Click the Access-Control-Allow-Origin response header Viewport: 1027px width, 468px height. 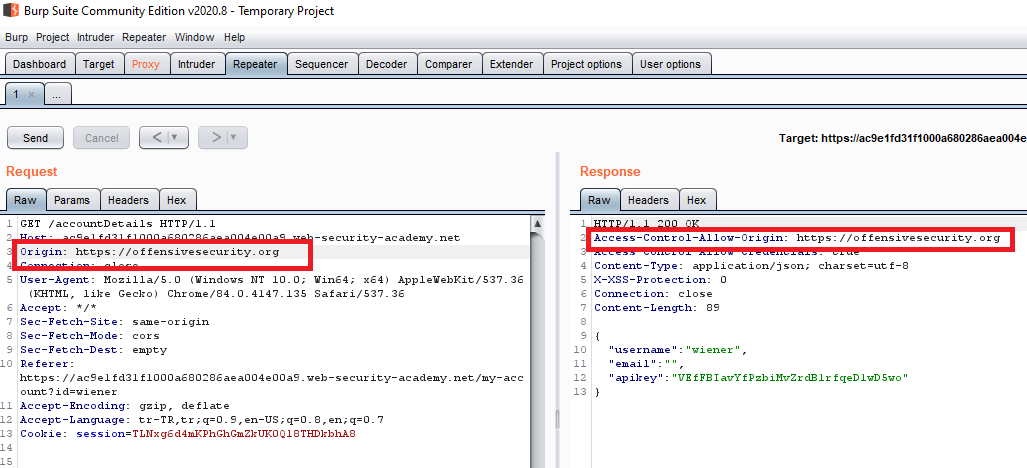797,238
